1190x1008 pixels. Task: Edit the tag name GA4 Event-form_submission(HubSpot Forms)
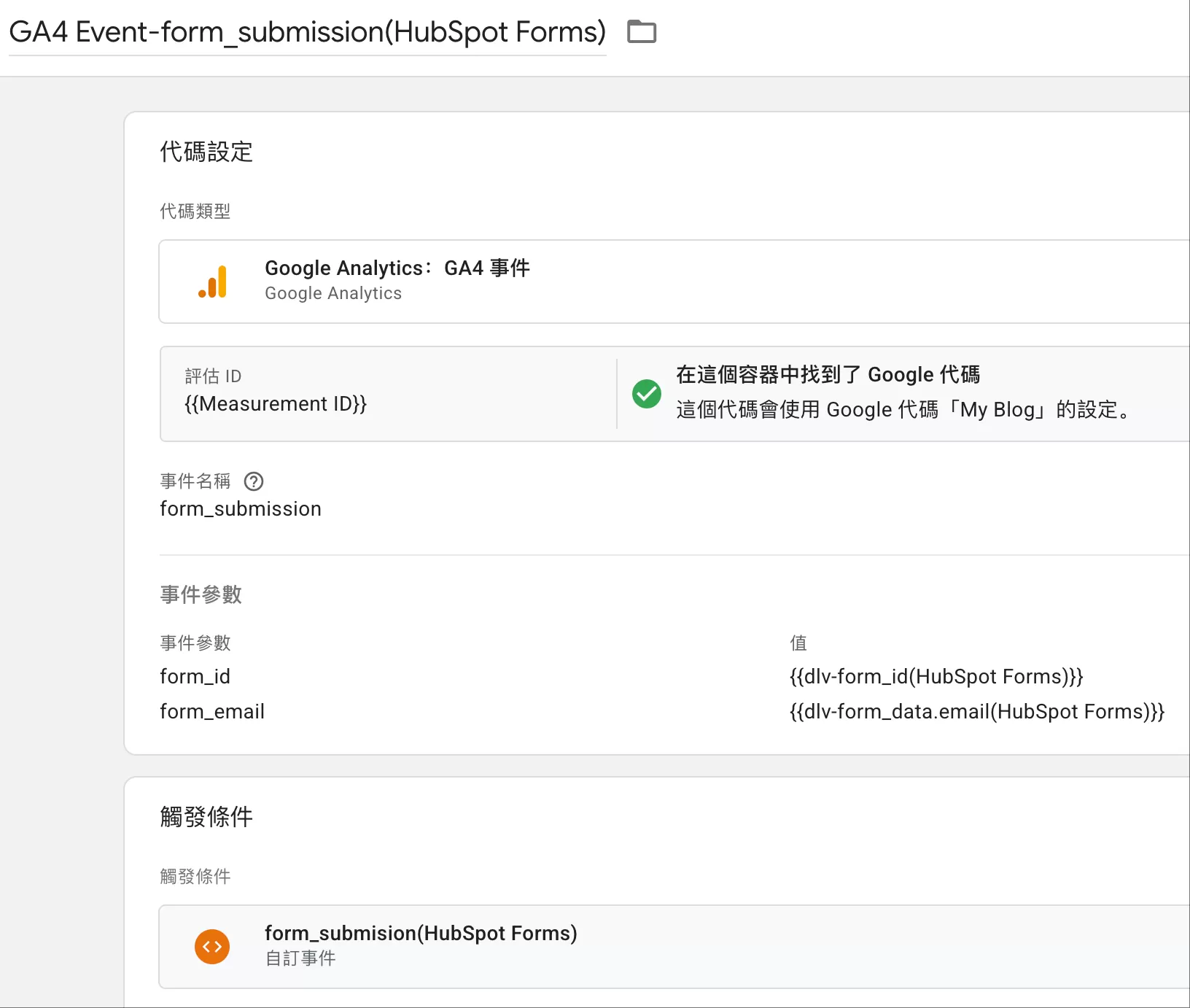(307, 32)
